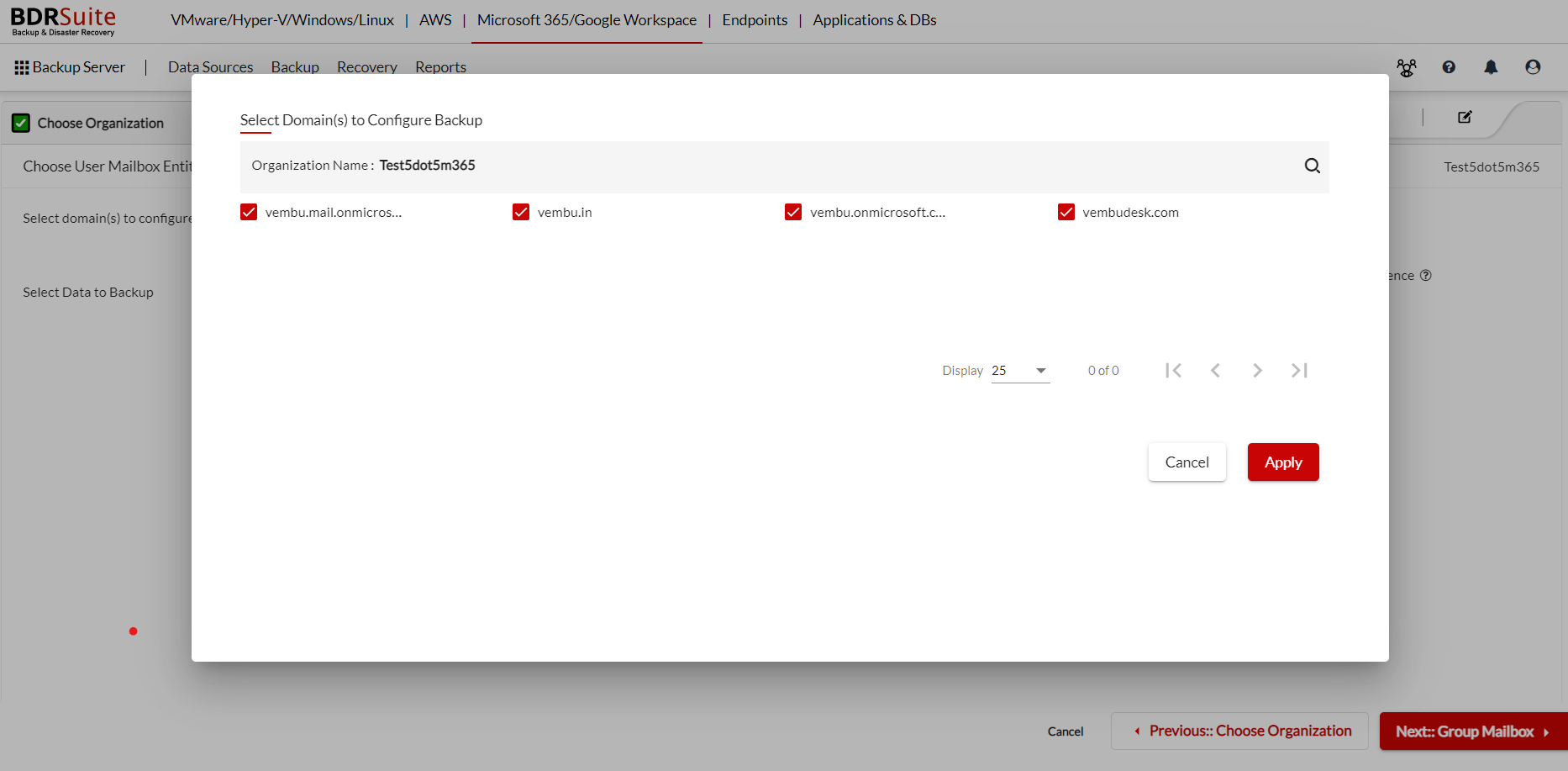Click the BDRSuite logo
Image resolution: width=1568 pixels, height=771 pixels.
point(63,21)
